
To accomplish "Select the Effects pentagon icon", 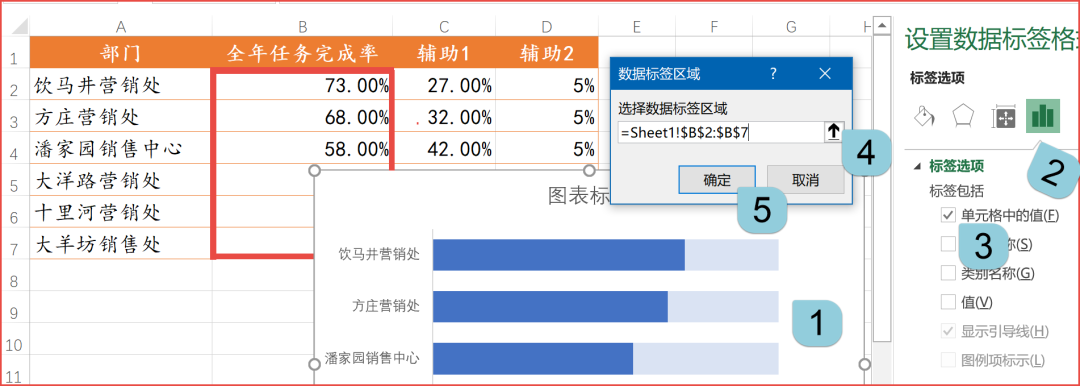I will (962, 116).
